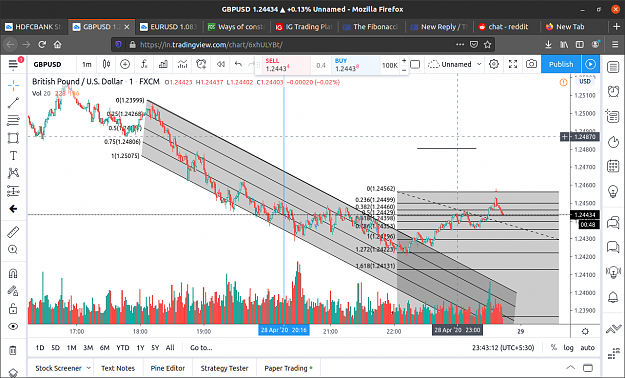Toggle magnet mode for drawings
The image size is (625, 378).
tap(13, 274)
